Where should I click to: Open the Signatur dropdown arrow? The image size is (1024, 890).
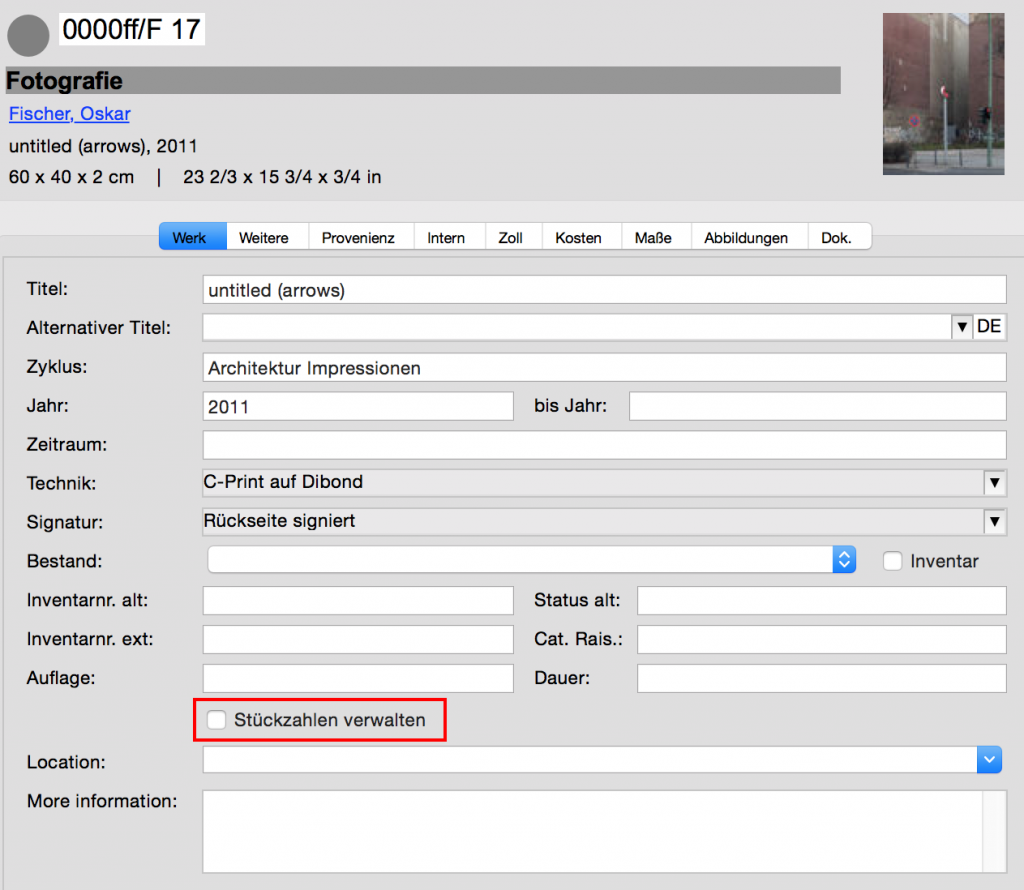coord(995,522)
